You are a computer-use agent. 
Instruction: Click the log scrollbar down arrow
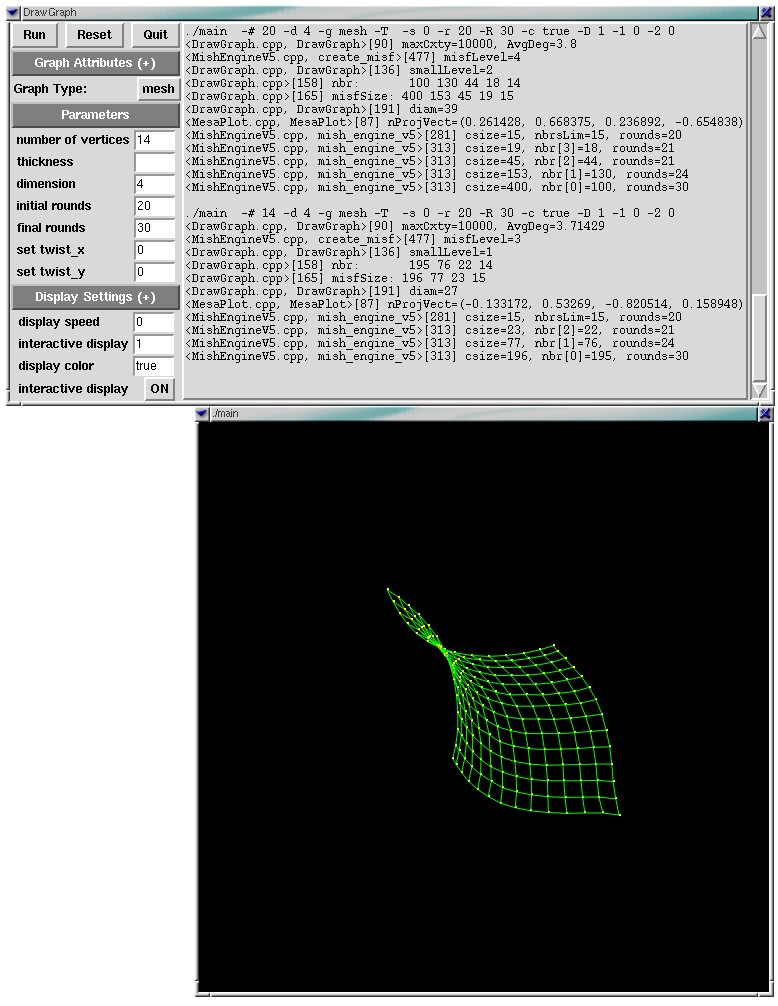point(759,390)
